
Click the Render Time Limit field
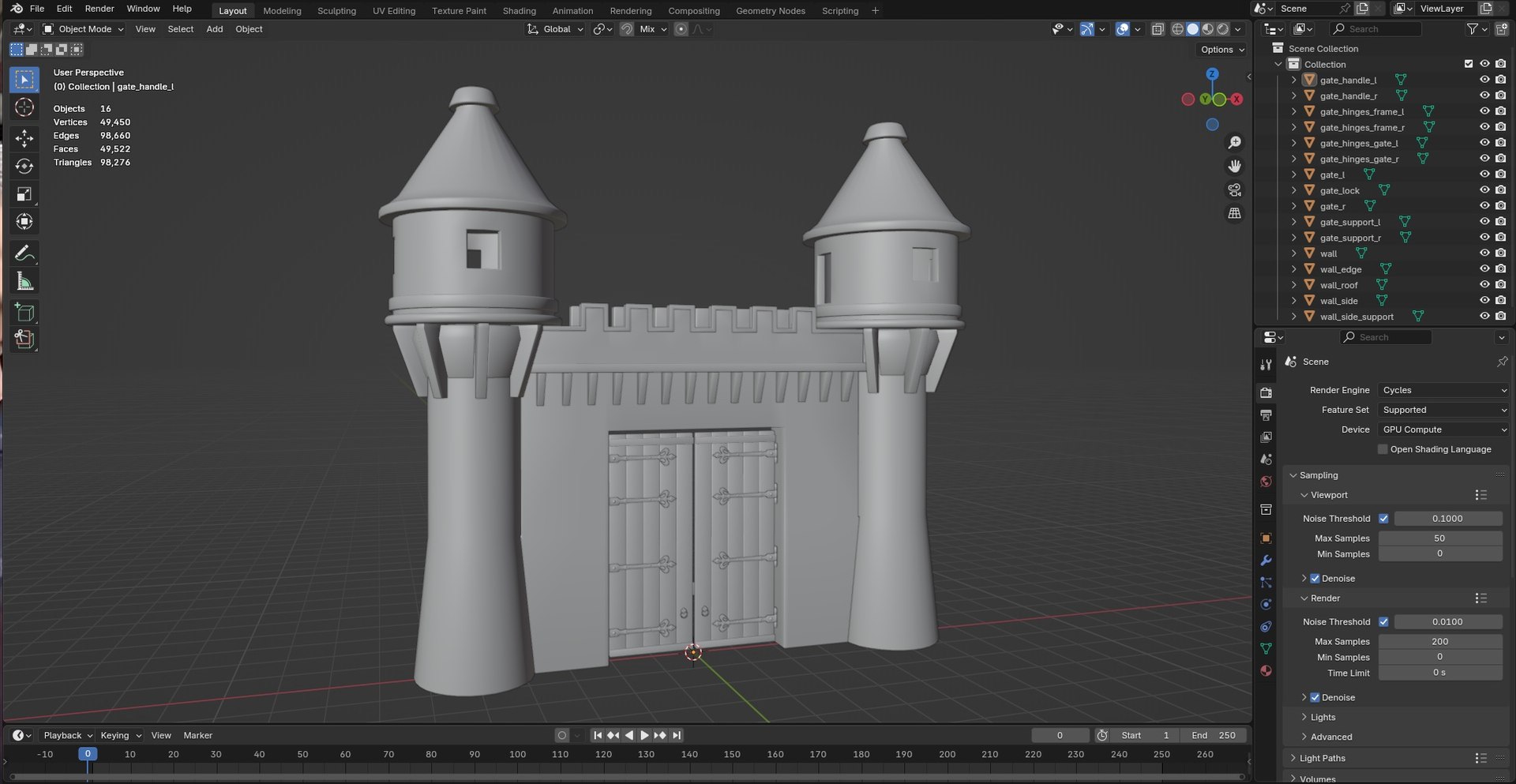1440,673
